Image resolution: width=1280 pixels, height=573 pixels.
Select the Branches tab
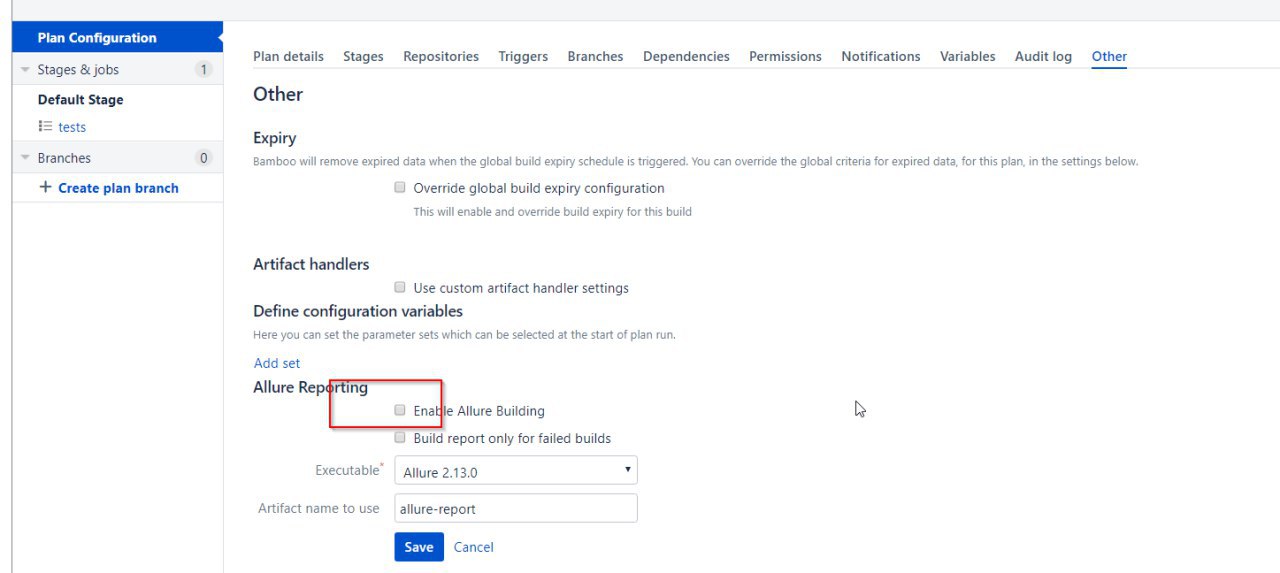pyautogui.click(x=595, y=57)
